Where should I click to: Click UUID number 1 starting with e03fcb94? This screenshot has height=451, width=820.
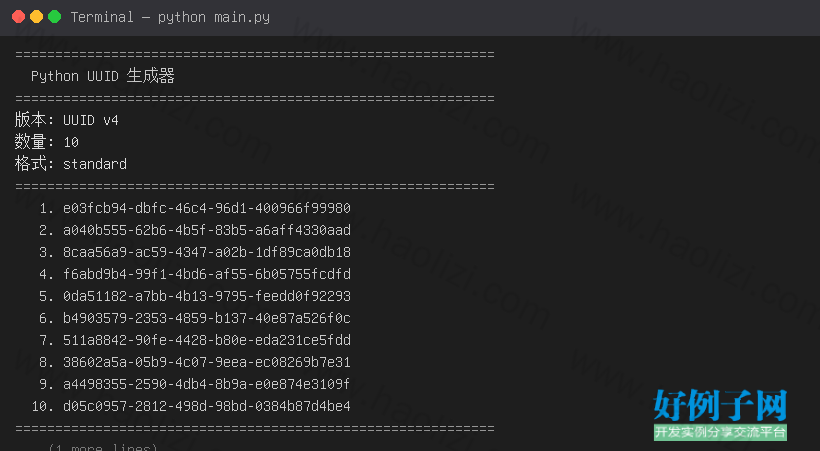coord(207,208)
